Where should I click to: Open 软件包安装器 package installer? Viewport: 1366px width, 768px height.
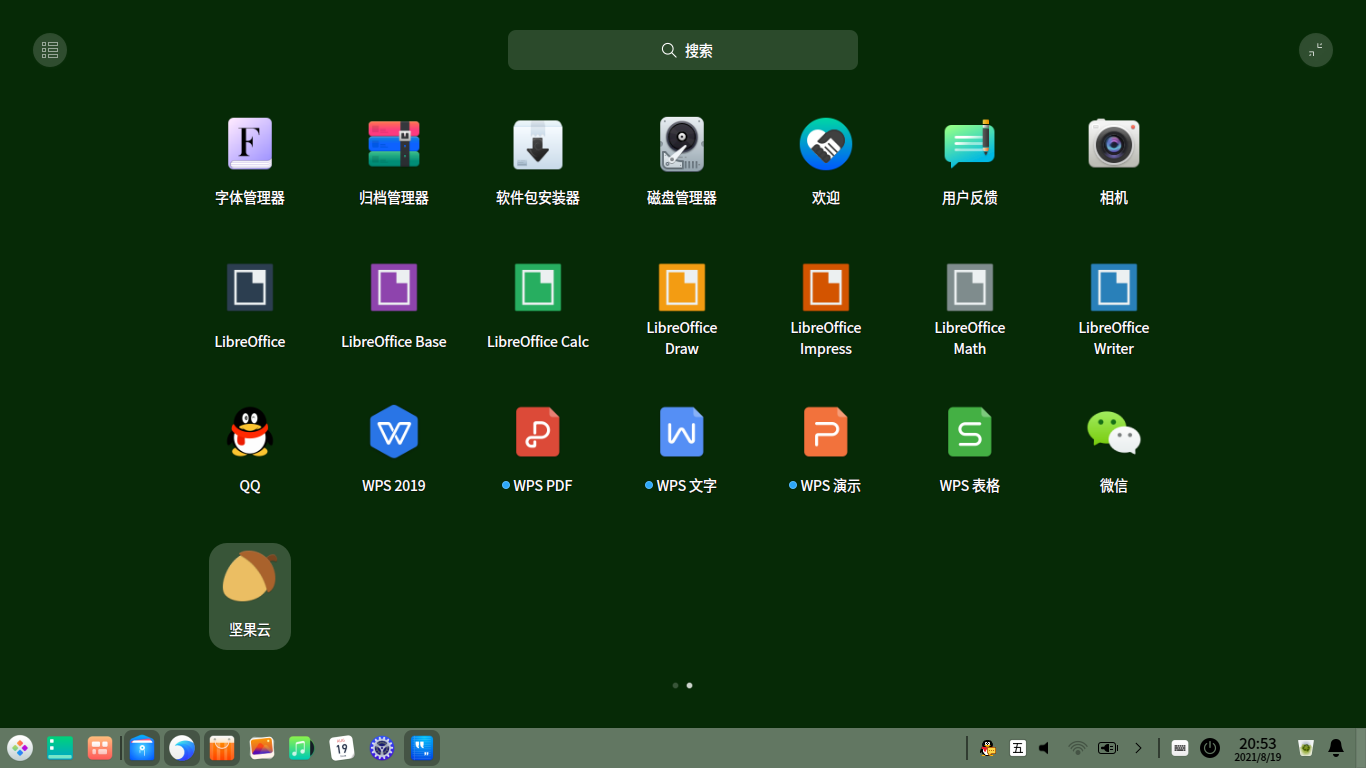pyautogui.click(x=538, y=144)
